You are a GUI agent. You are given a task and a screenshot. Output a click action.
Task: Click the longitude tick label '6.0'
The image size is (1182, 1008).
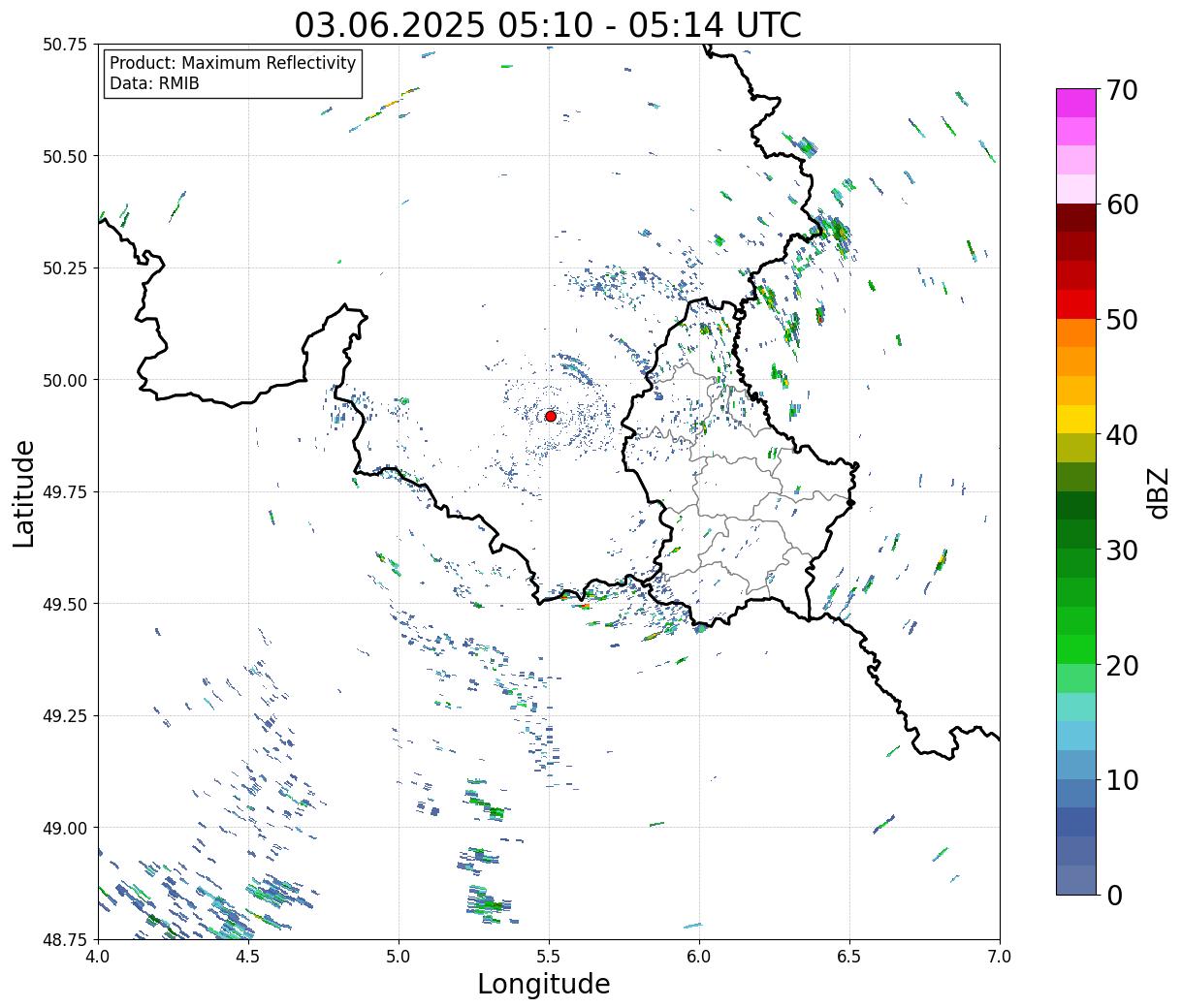coord(699,957)
